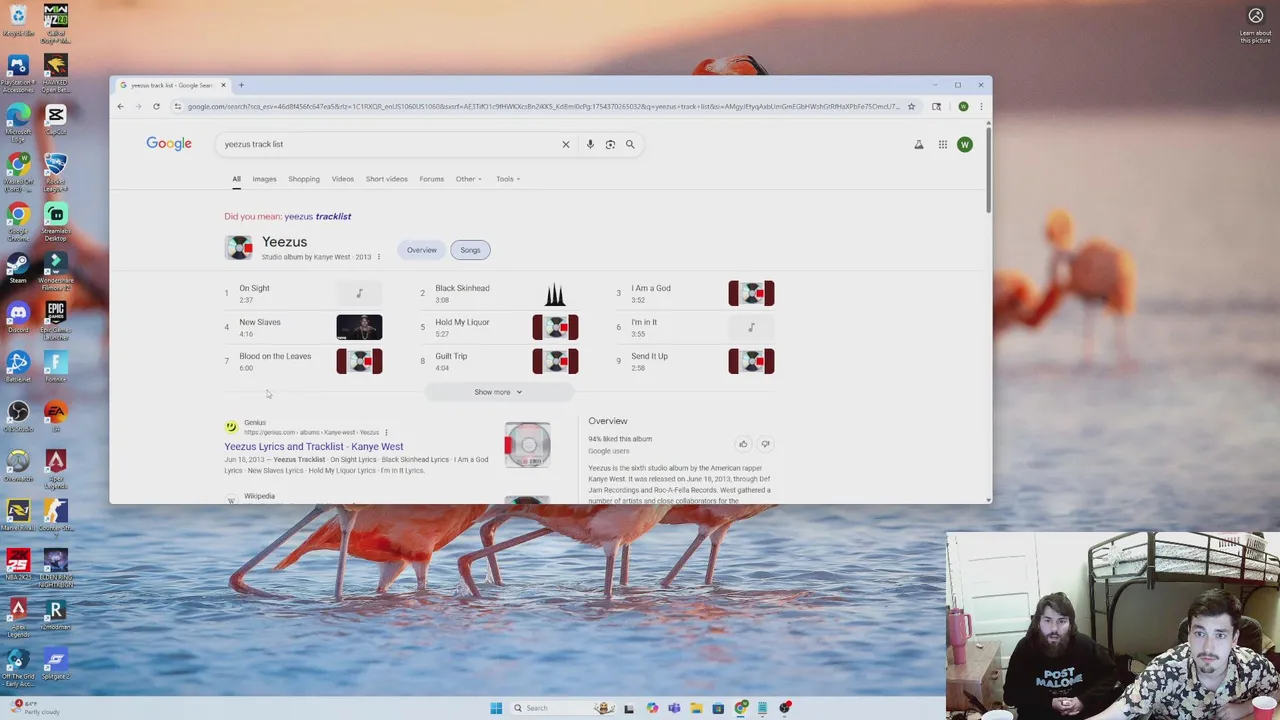This screenshot has height=720, width=1280.
Task: Select the Overview chip for Yeezus
Action: coord(421,250)
